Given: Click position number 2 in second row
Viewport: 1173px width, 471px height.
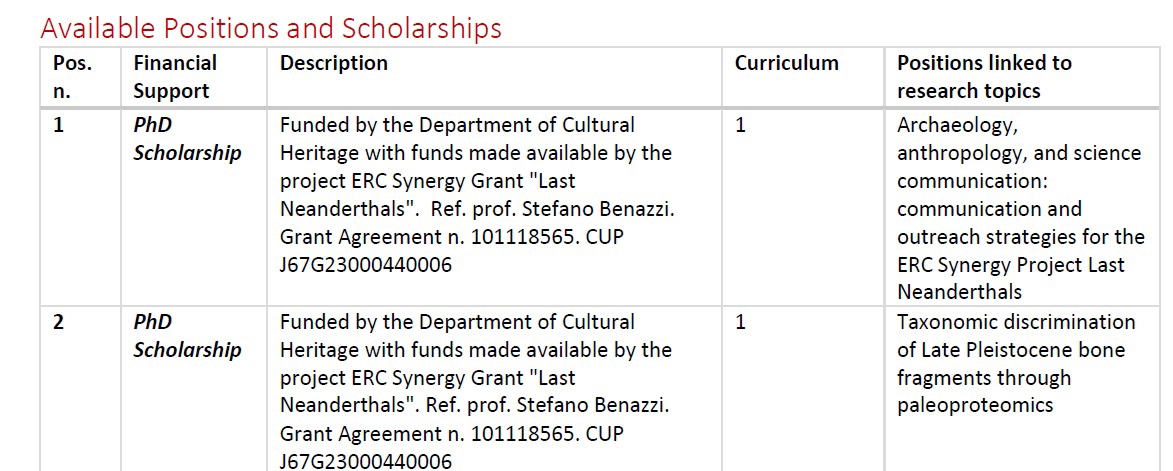Looking at the screenshot, I should coord(59,323).
